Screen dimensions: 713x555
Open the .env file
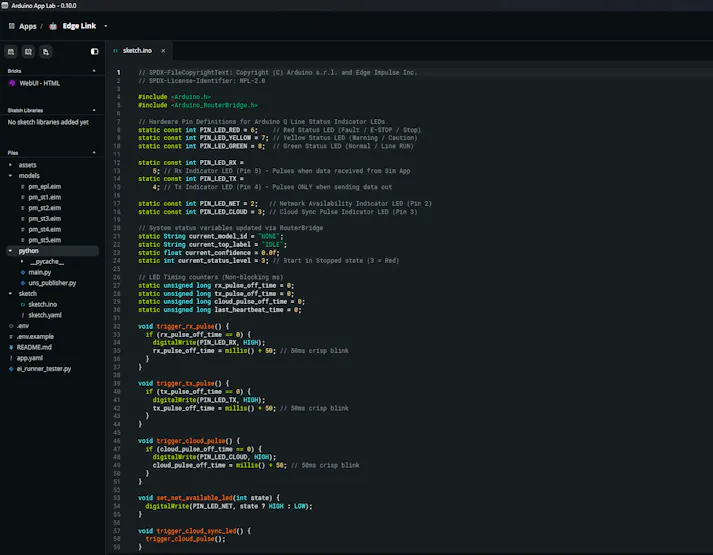[23, 326]
